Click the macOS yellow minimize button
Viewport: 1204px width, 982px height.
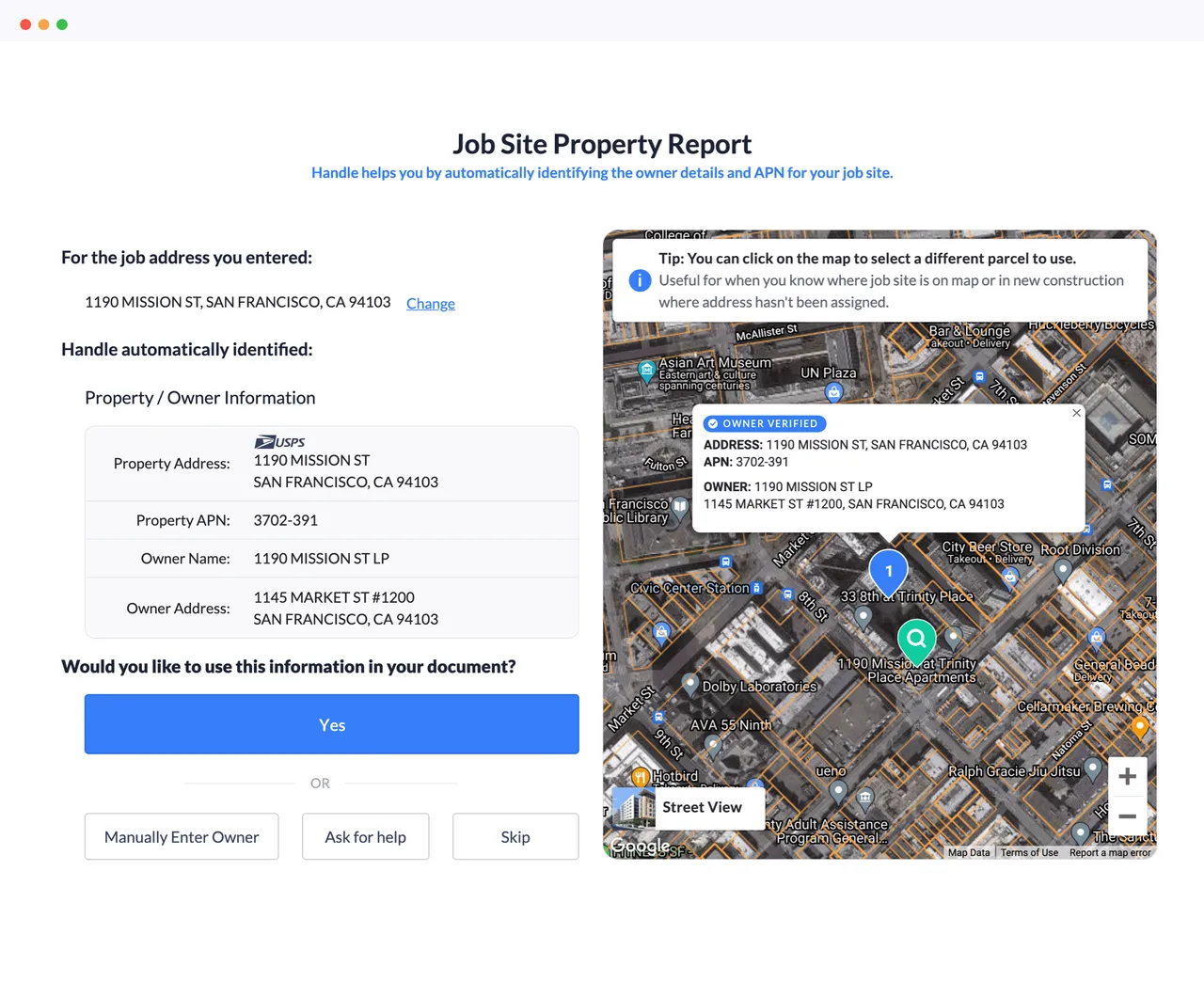[x=43, y=24]
